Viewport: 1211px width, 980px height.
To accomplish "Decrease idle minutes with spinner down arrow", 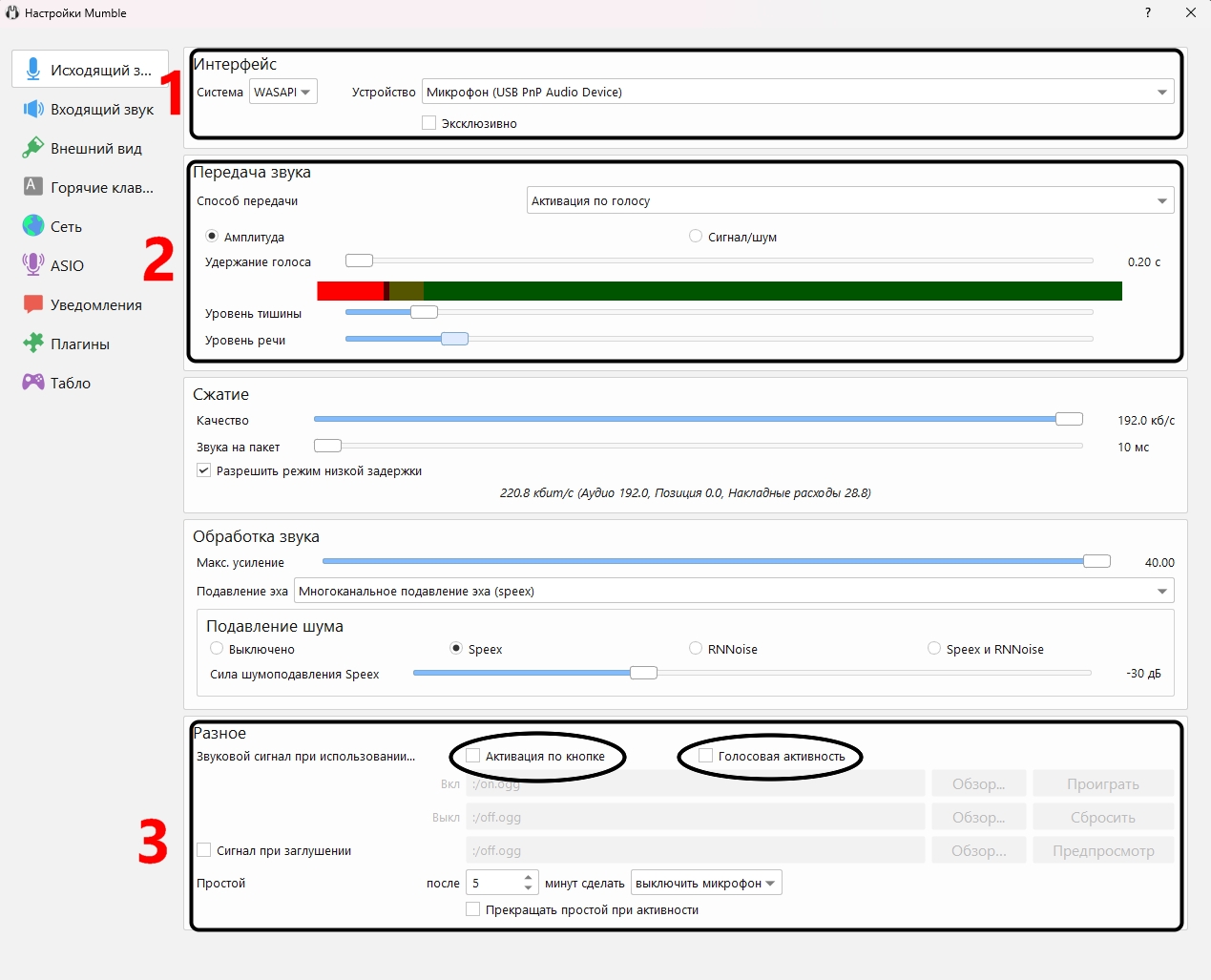I will [x=529, y=888].
